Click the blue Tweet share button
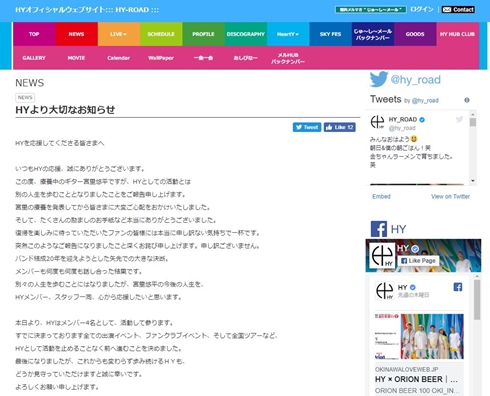490x396 pixels. [x=307, y=127]
